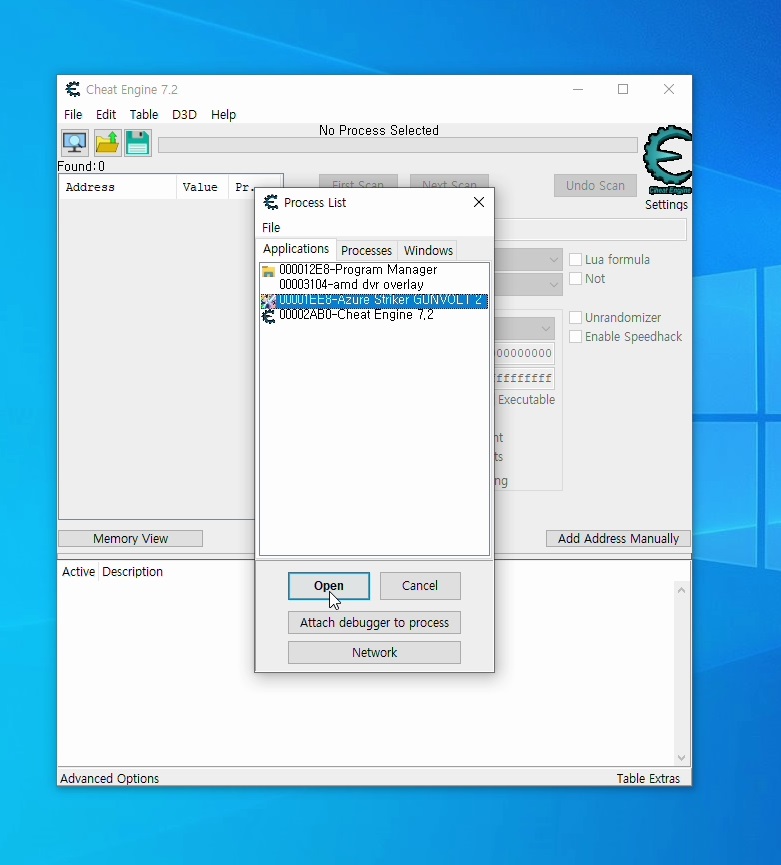This screenshot has width=781, height=865.
Task: Select the Cheat Engine 7.2 process entry
Action: (x=356, y=316)
